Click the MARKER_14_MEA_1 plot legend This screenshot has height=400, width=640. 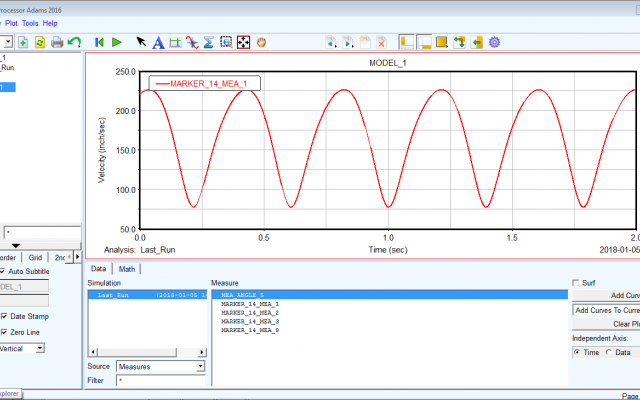click(x=204, y=84)
